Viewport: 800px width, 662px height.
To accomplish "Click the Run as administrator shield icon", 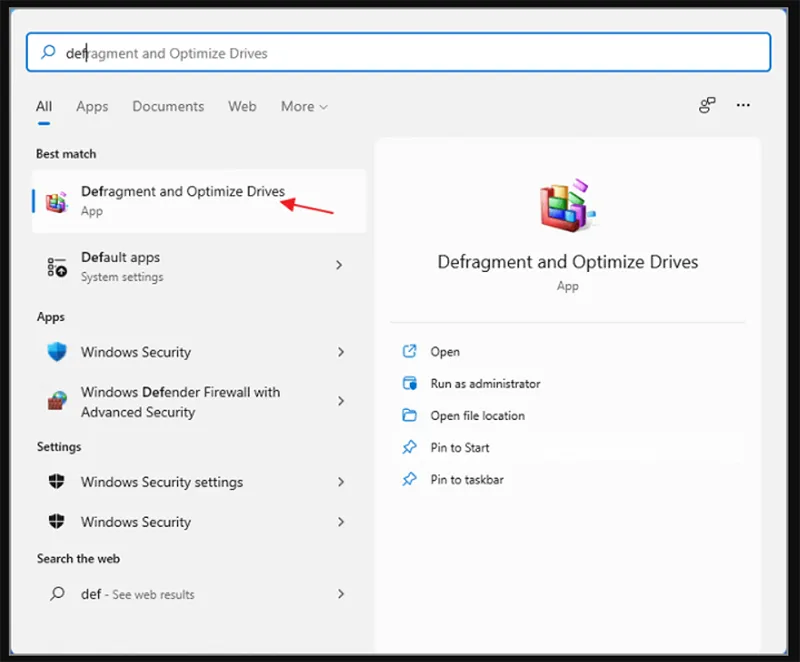I will coord(410,383).
